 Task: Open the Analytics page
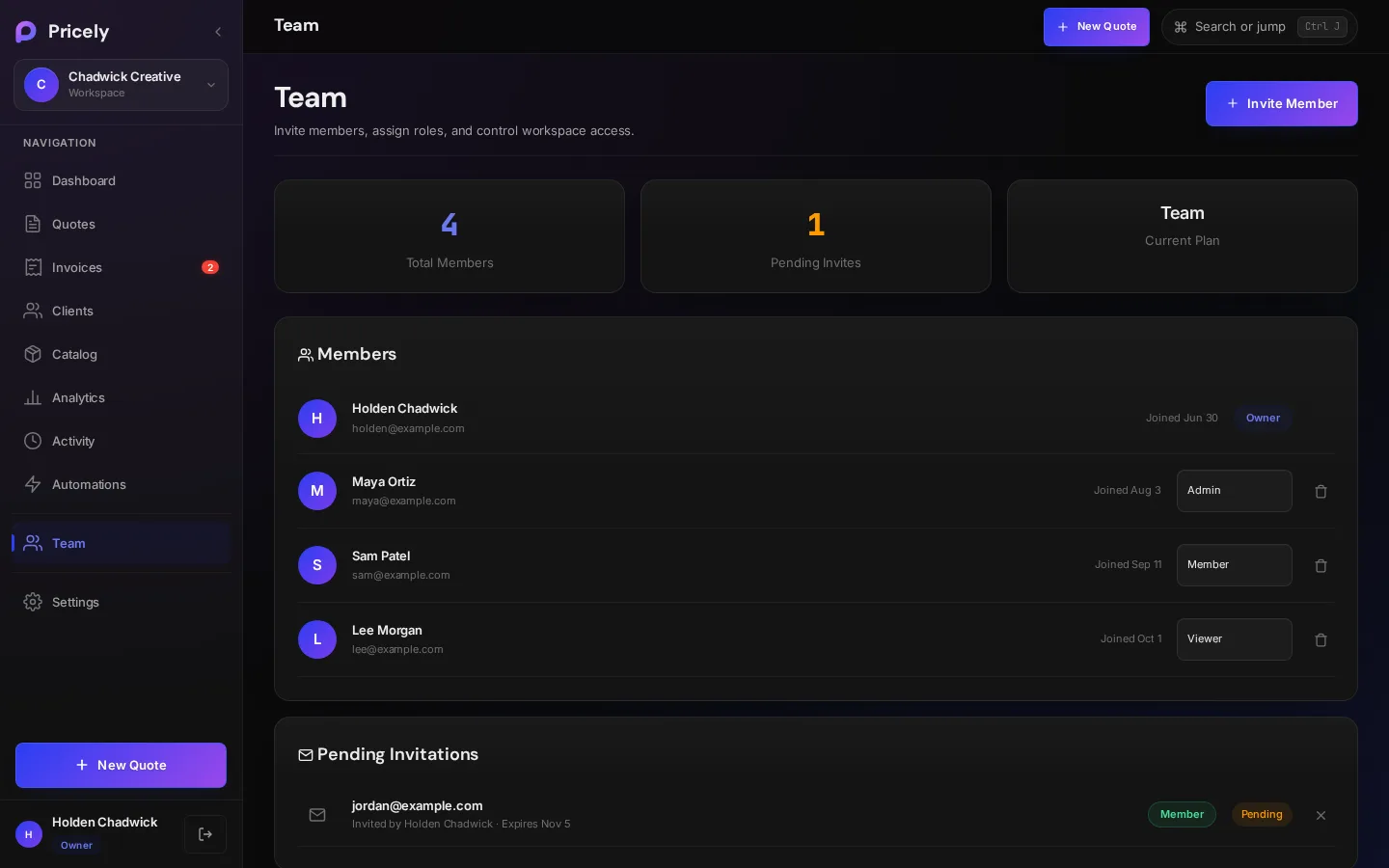121,397
